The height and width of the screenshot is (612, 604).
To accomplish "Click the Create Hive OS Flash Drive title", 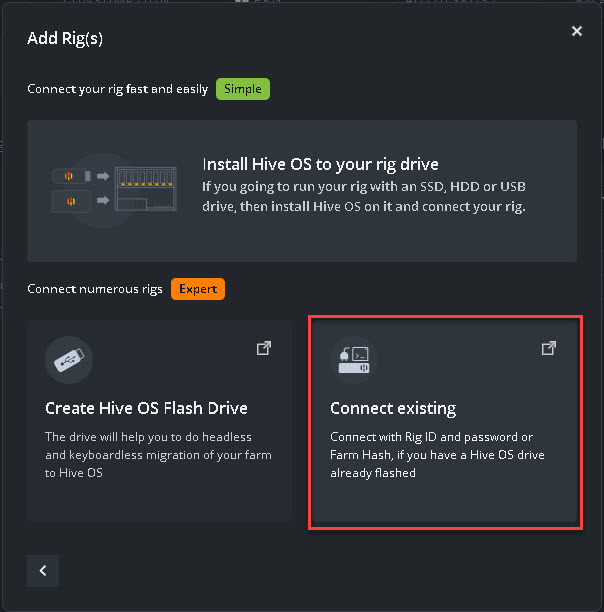I will pos(146,408).
